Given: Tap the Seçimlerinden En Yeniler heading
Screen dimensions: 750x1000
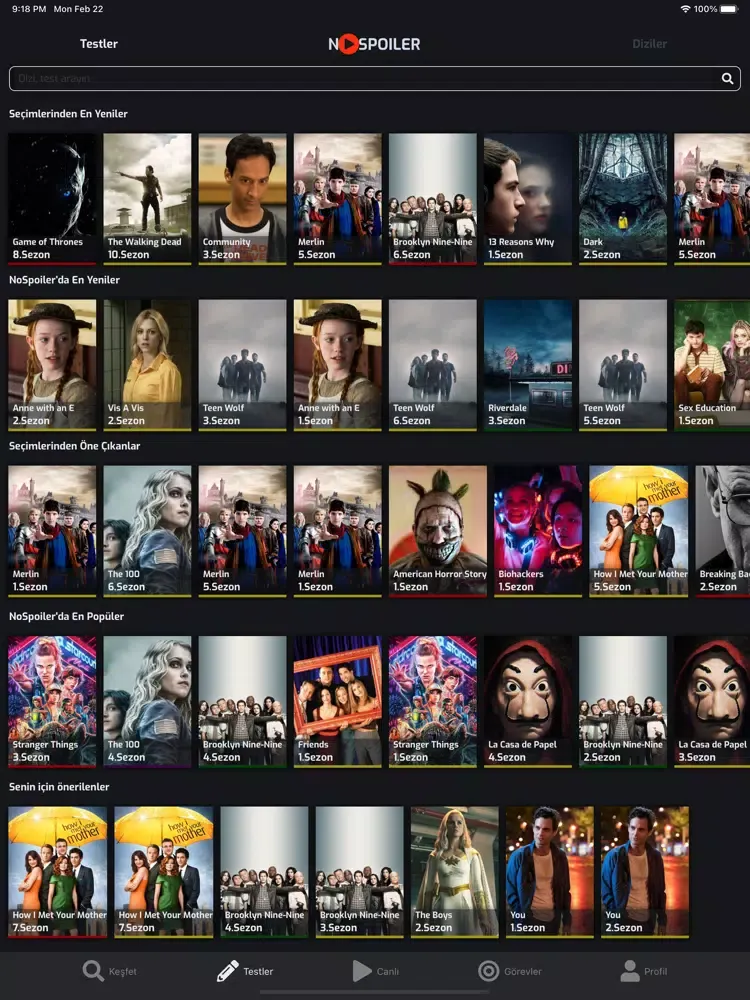Looking at the screenshot, I should pyautogui.click(x=68, y=114).
